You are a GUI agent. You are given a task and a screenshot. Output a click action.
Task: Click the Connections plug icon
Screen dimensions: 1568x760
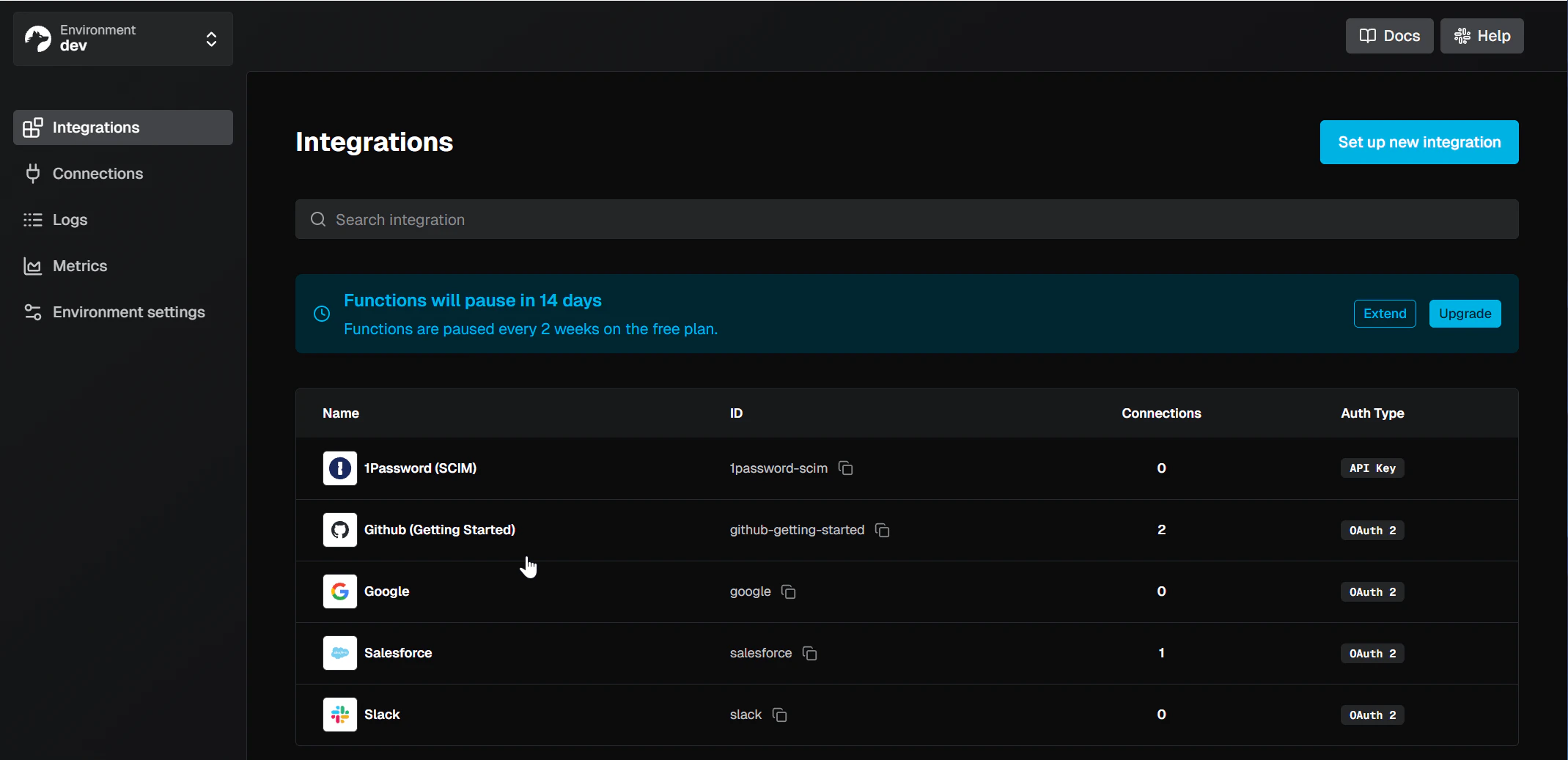click(x=33, y=174)
